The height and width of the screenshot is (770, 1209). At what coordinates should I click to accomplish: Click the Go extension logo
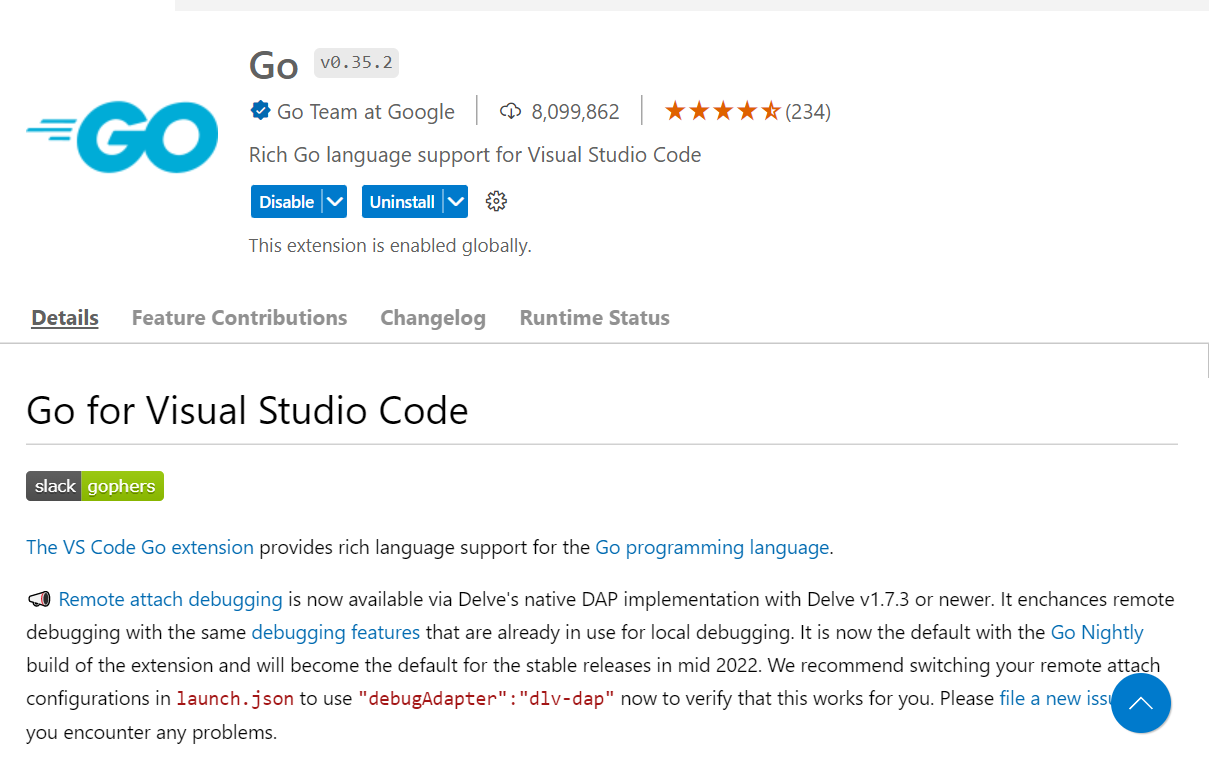(x=122, y=137)
